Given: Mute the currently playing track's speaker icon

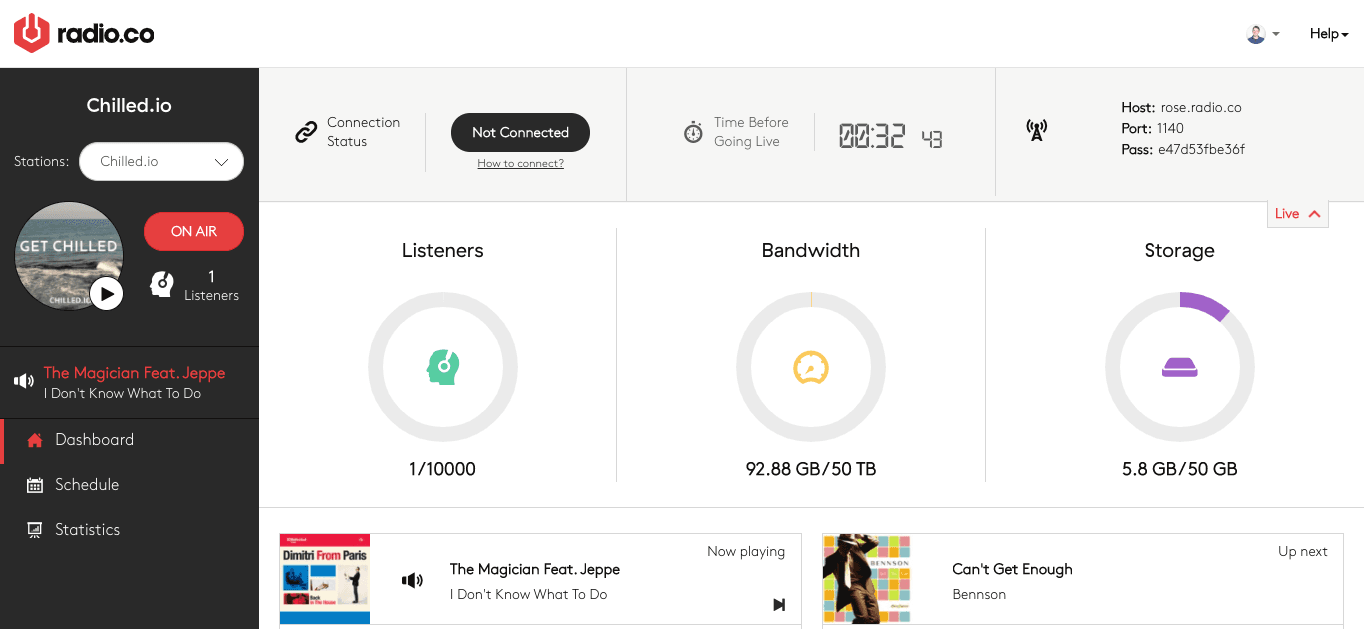Looking at the screenshot, I should [x=413, y=580].
